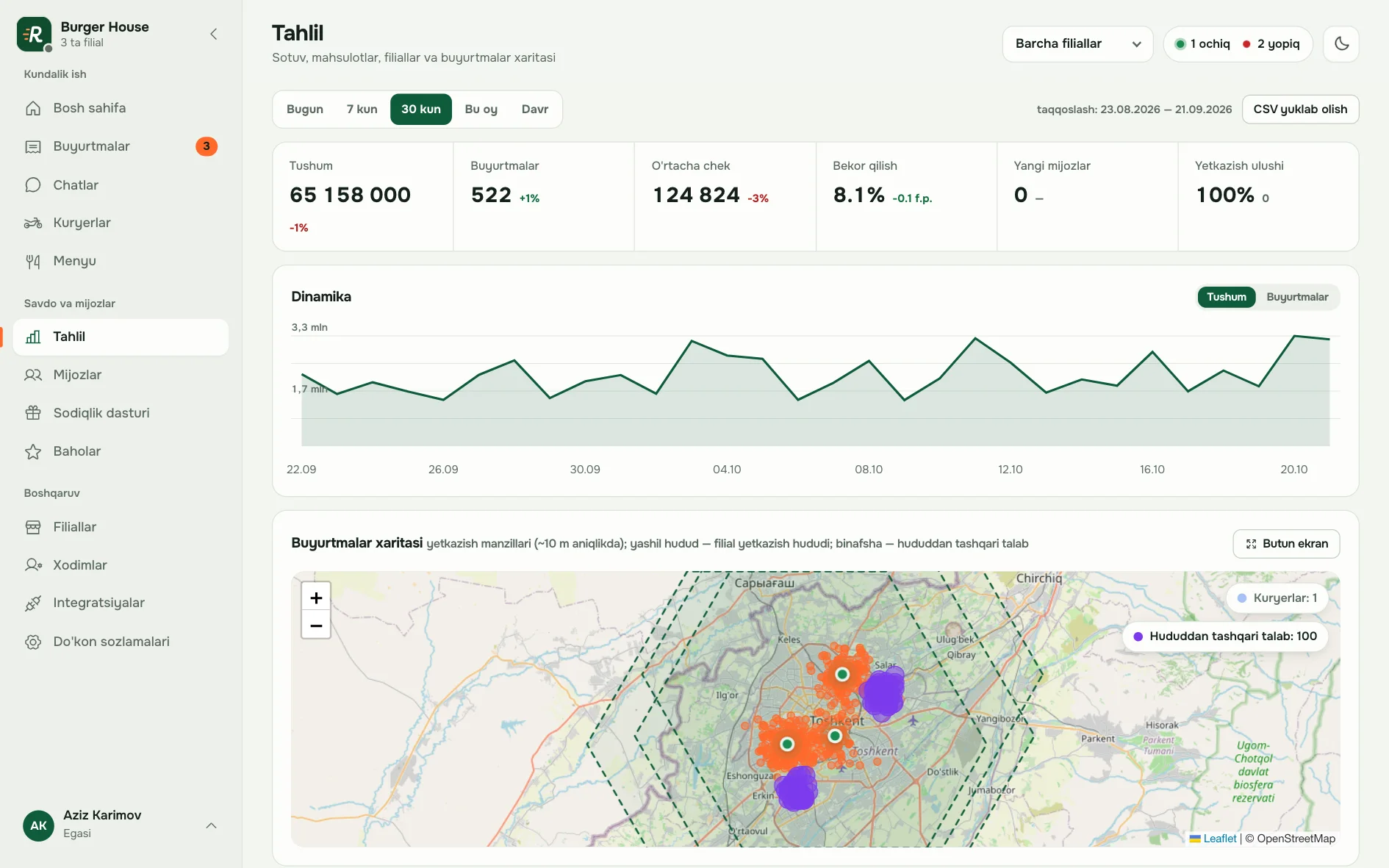
Task: Collapse the sidebar with chevron
Action: pos(213,34)
